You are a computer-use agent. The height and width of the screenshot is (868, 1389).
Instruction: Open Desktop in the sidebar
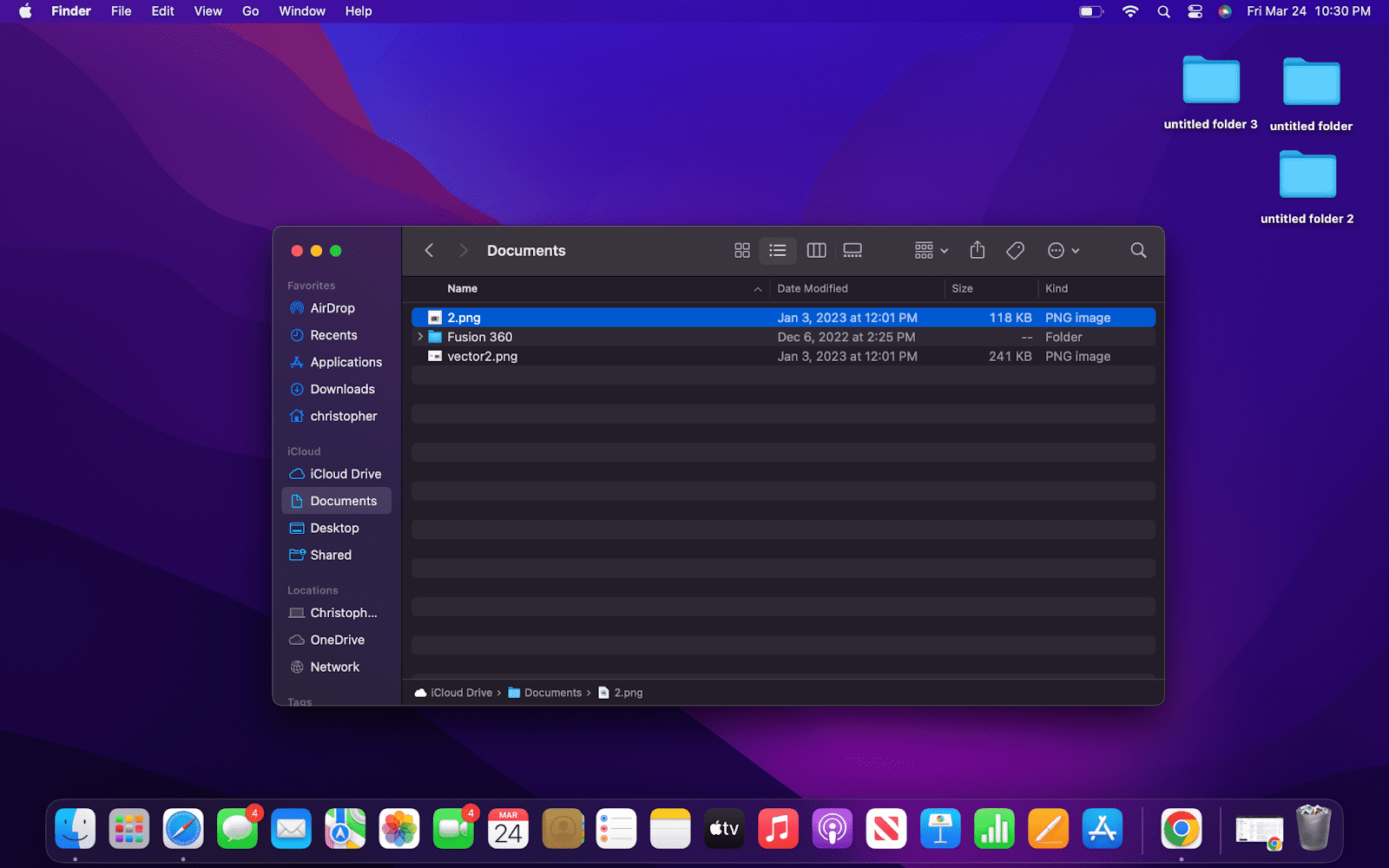[x=336, y=528]
